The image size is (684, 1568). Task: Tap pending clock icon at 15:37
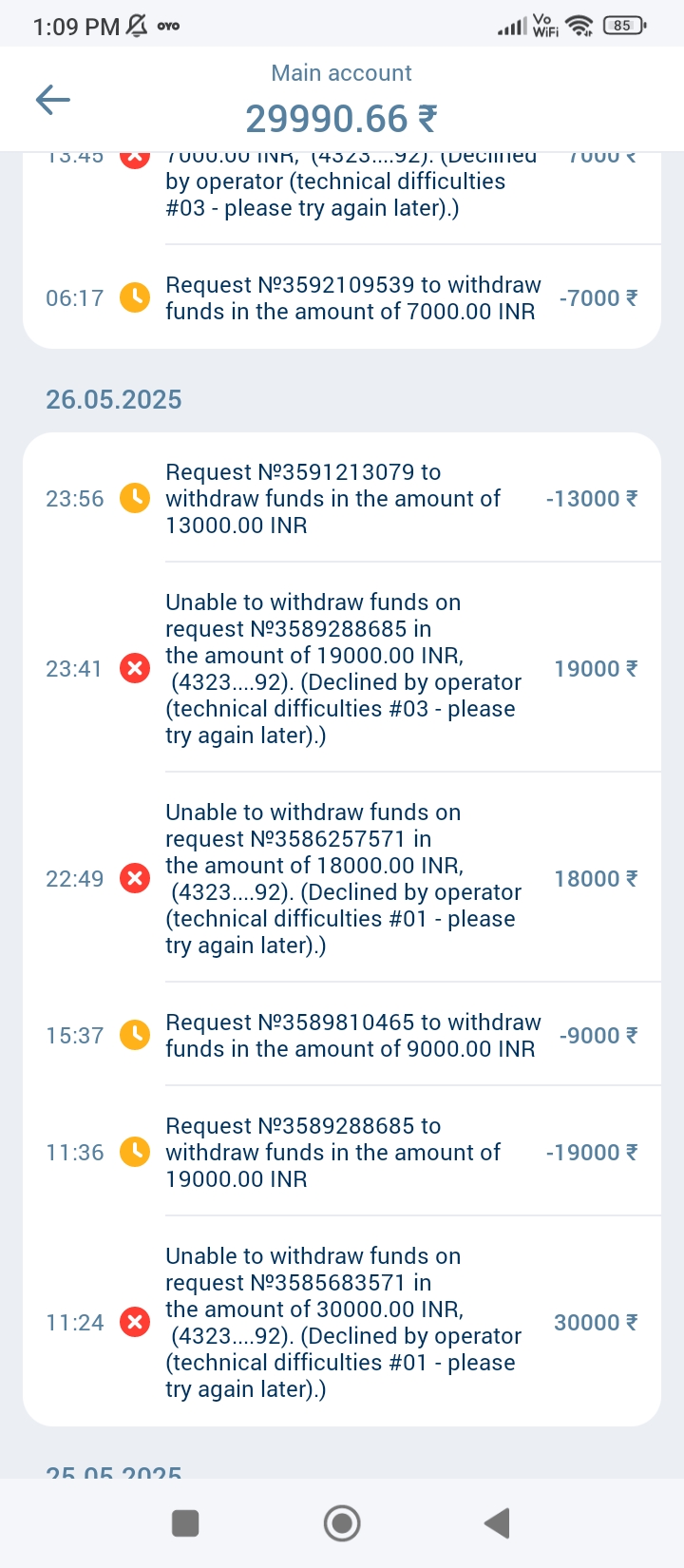tap(135, 1036)
